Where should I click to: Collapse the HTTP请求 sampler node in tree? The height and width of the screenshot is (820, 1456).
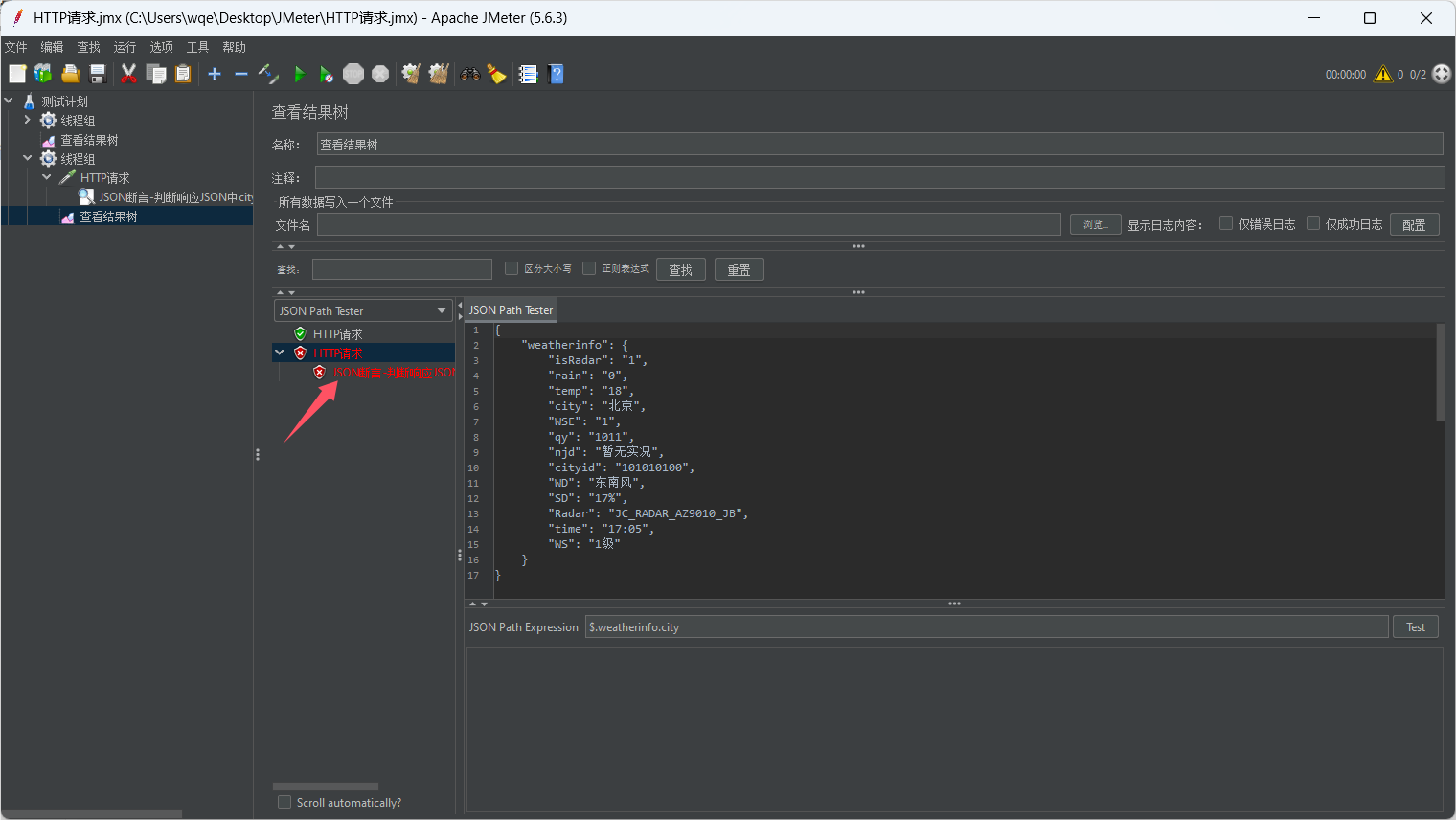[46, 177]
